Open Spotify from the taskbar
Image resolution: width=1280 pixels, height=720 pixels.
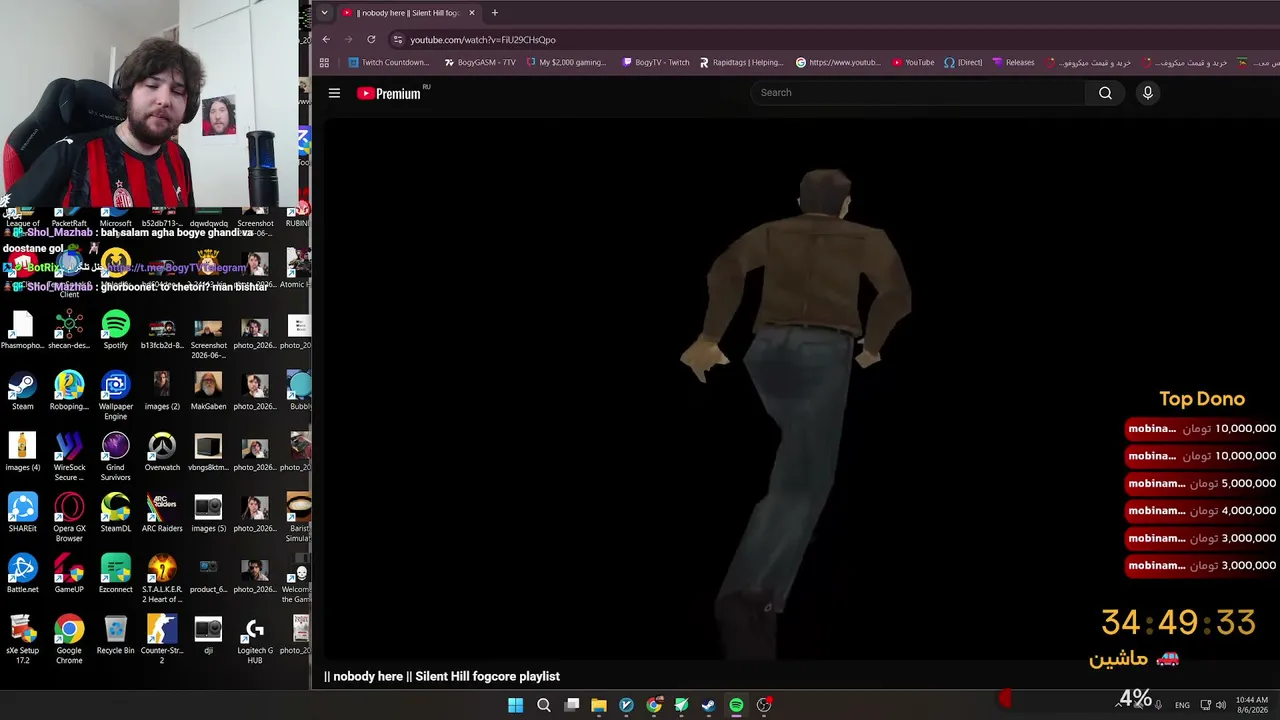(x=736, y=705)
